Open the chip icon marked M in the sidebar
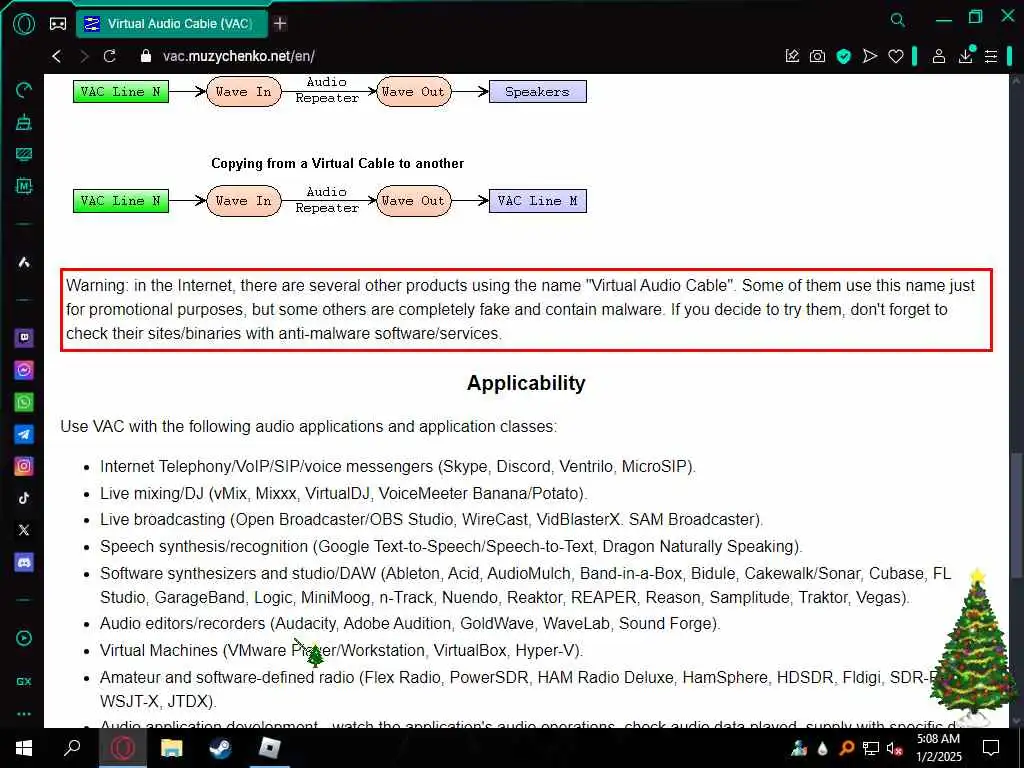The height and width of the screenshot is (768, 1024). (24, 186)
